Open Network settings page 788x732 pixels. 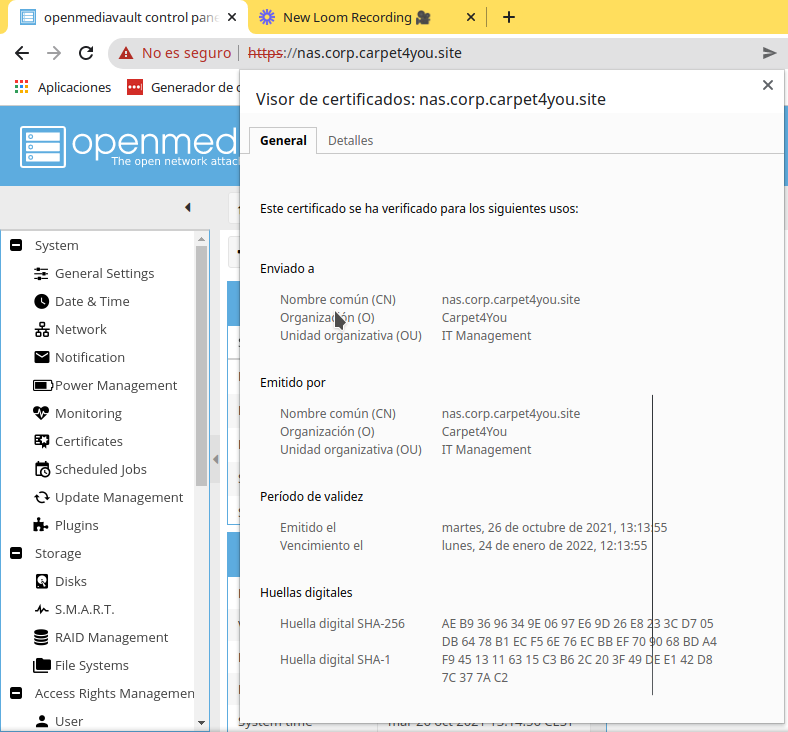pyautogui.click(x=81, y=330)
